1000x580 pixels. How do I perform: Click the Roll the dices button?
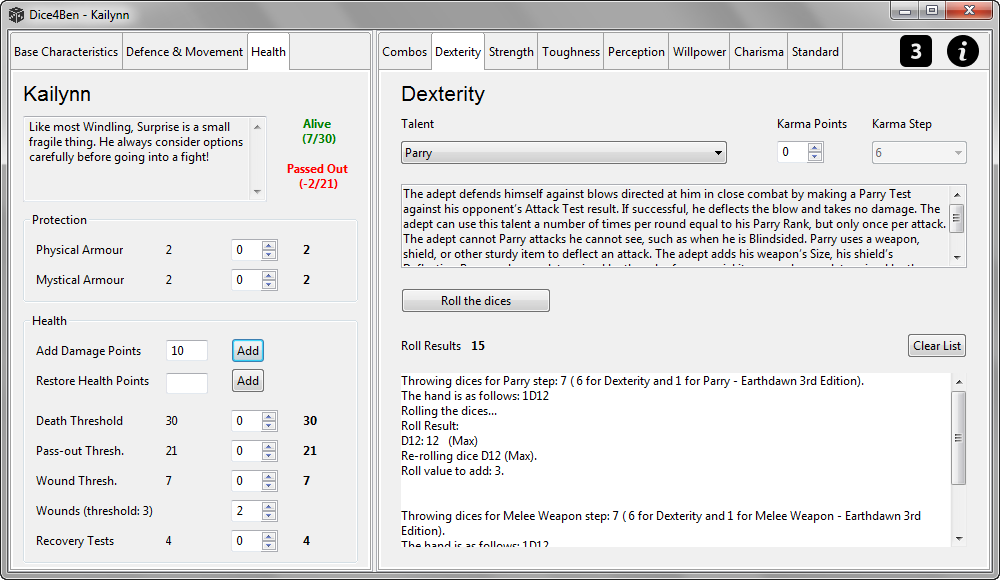476,301
